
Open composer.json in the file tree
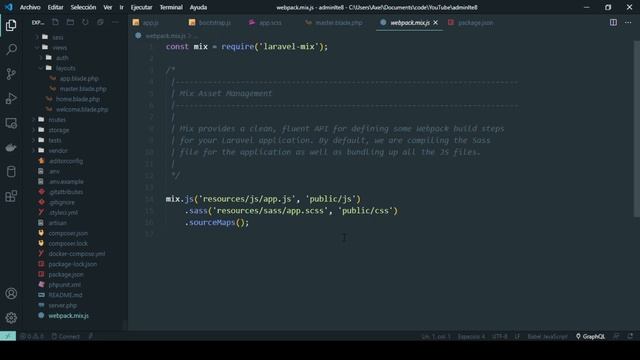pyautogui.click(x=68, y=233)
